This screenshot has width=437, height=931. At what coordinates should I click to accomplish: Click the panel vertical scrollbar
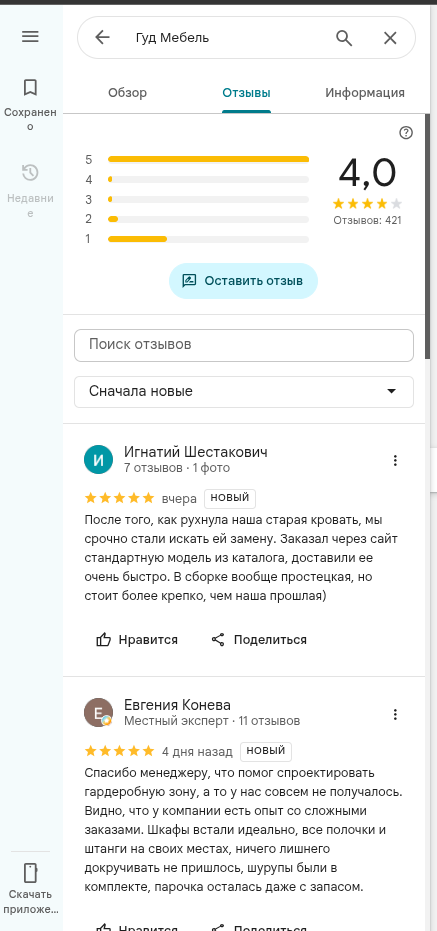click(x=428, y=236)
